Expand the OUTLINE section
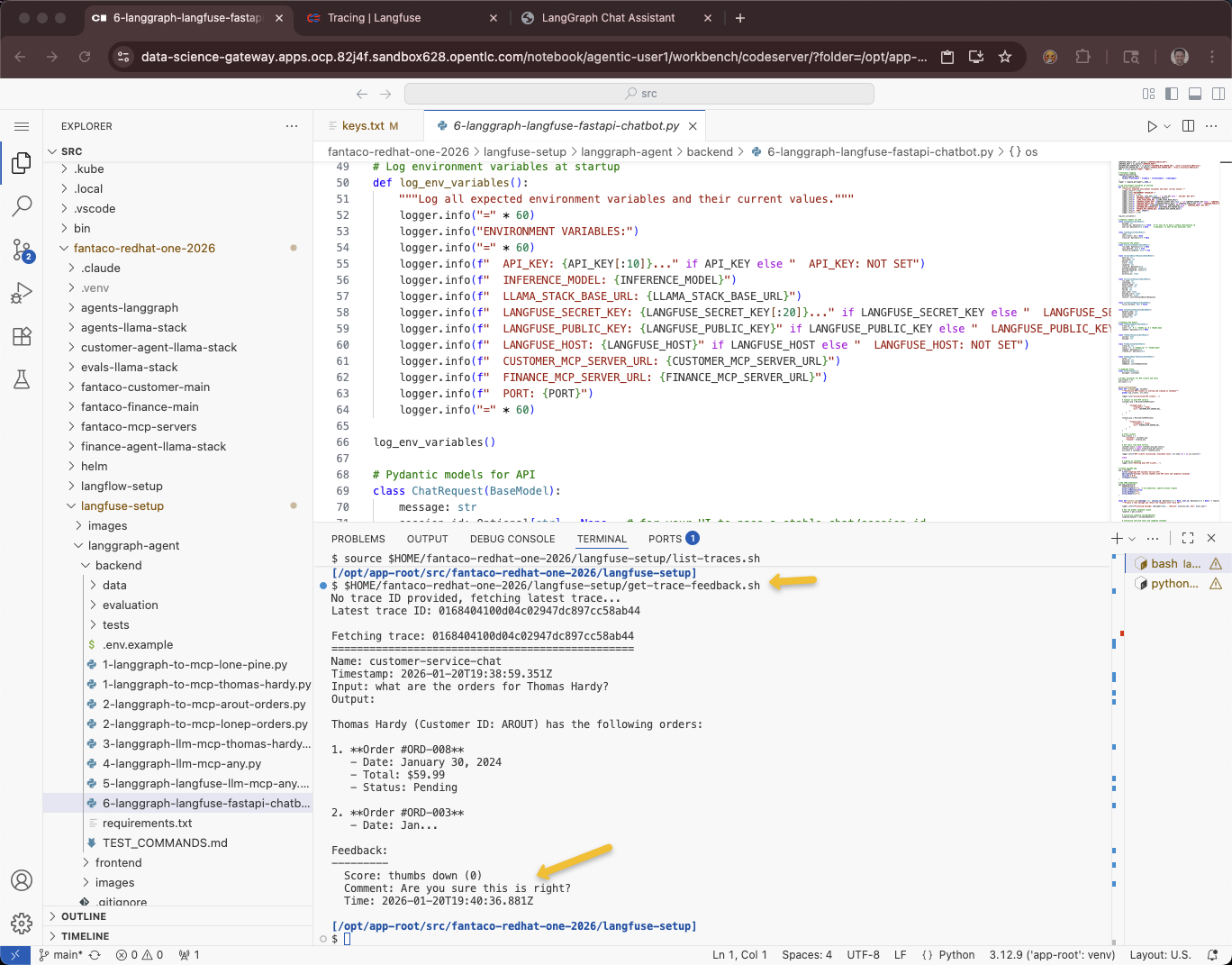Screen dimensions: 1232x965 [83, 916]
